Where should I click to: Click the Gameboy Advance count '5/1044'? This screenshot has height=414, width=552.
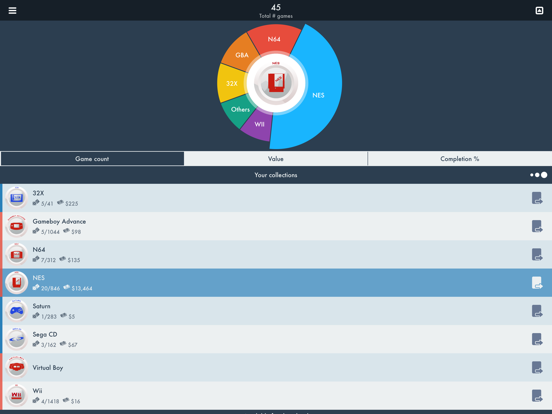[50, 232]
